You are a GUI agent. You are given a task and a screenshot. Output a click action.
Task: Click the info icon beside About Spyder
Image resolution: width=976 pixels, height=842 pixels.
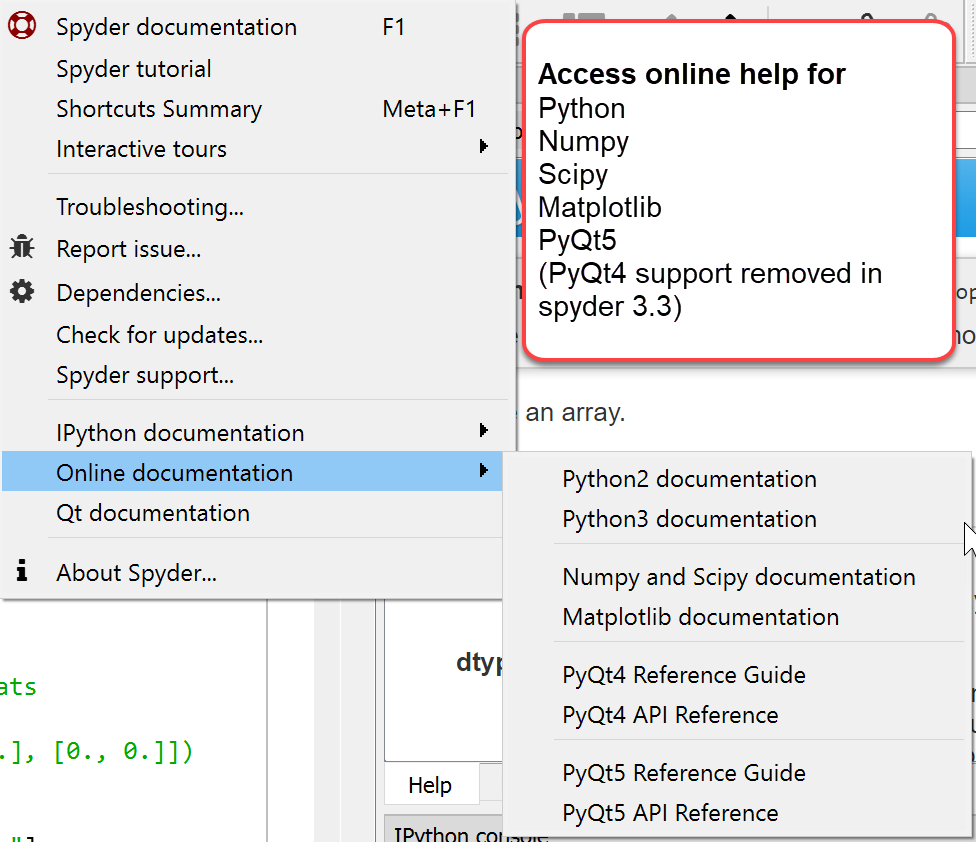[x=22, y=570]
